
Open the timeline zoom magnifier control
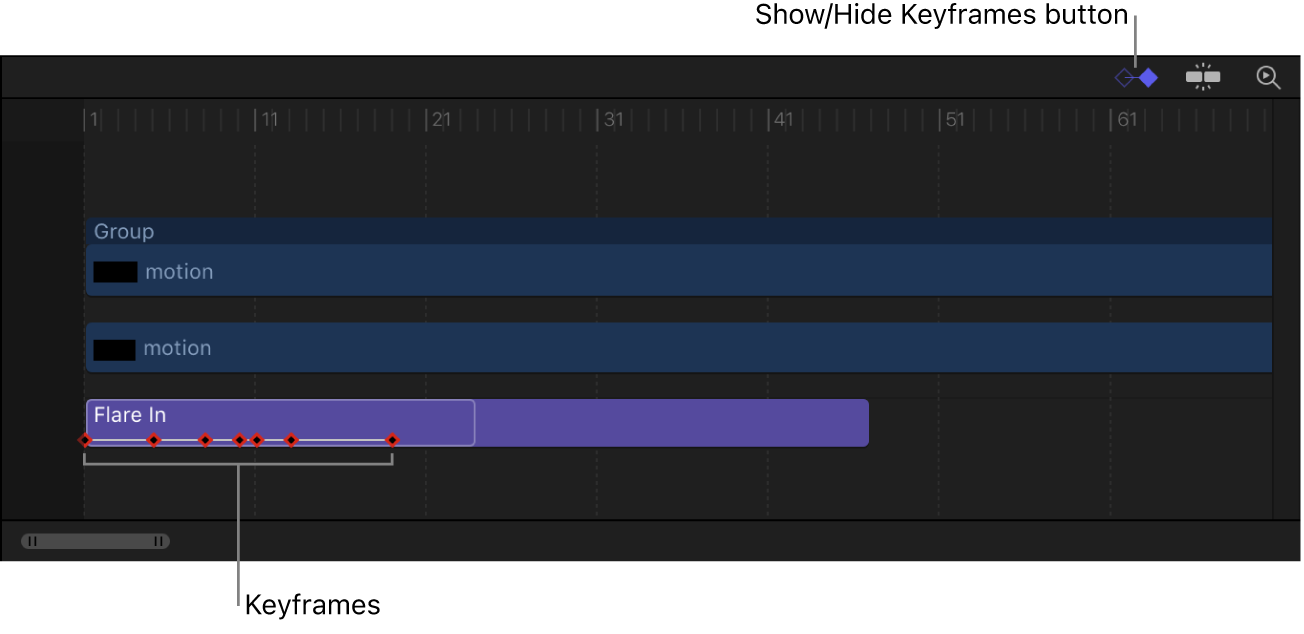coord(1268,76)
